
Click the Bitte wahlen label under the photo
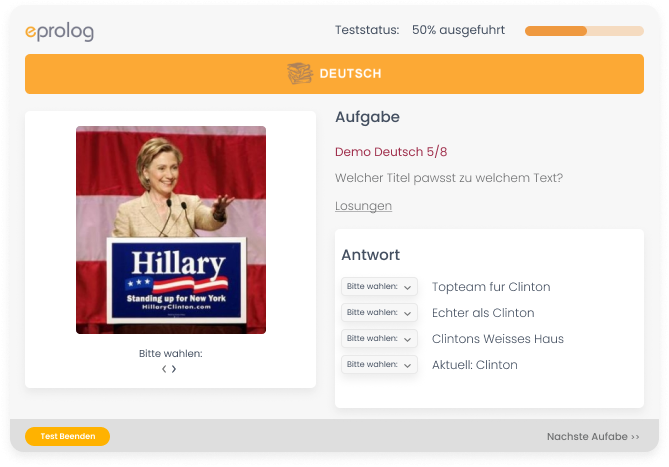171,354
